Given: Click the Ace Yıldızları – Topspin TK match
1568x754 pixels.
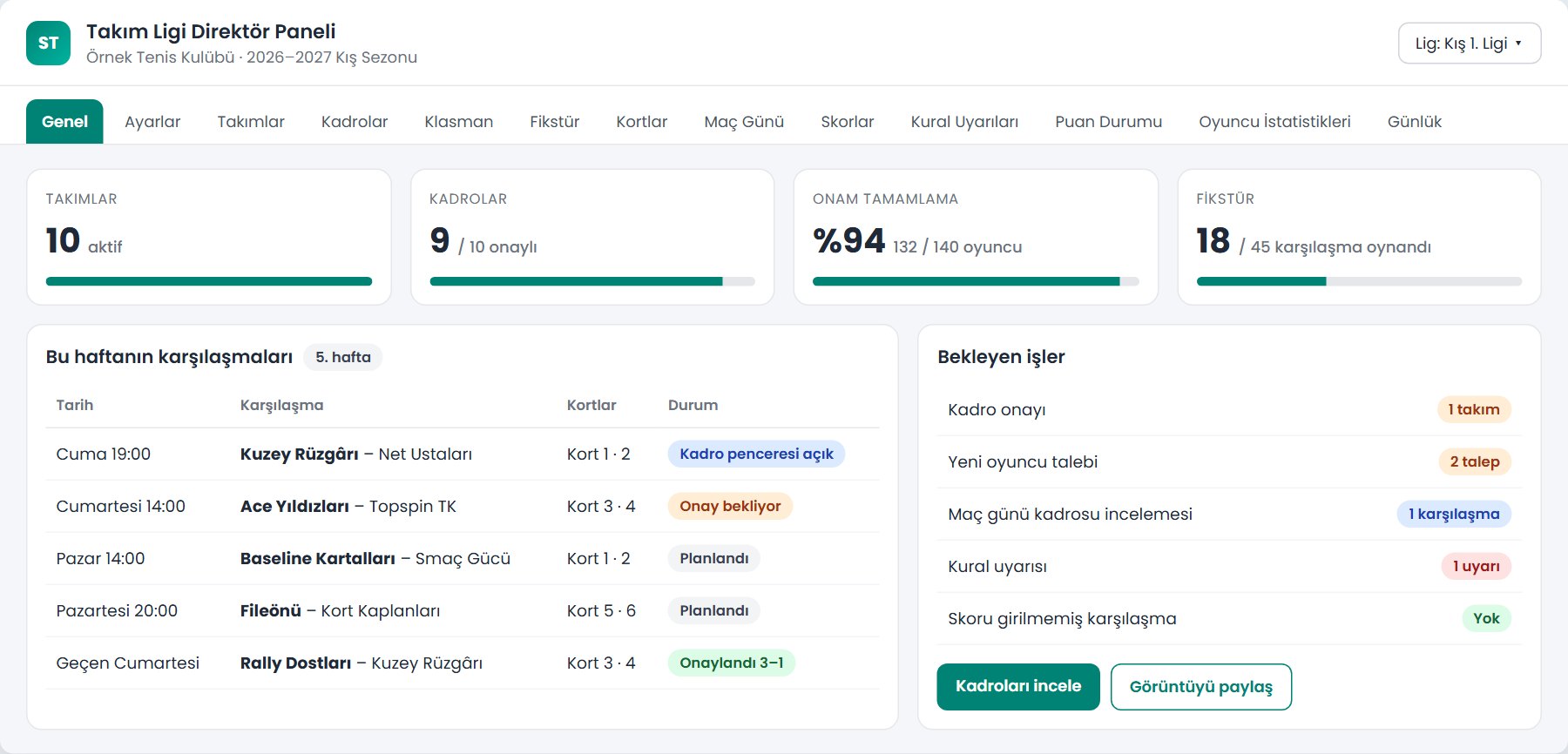Looking at the screenshot, I should coord(348,506).
